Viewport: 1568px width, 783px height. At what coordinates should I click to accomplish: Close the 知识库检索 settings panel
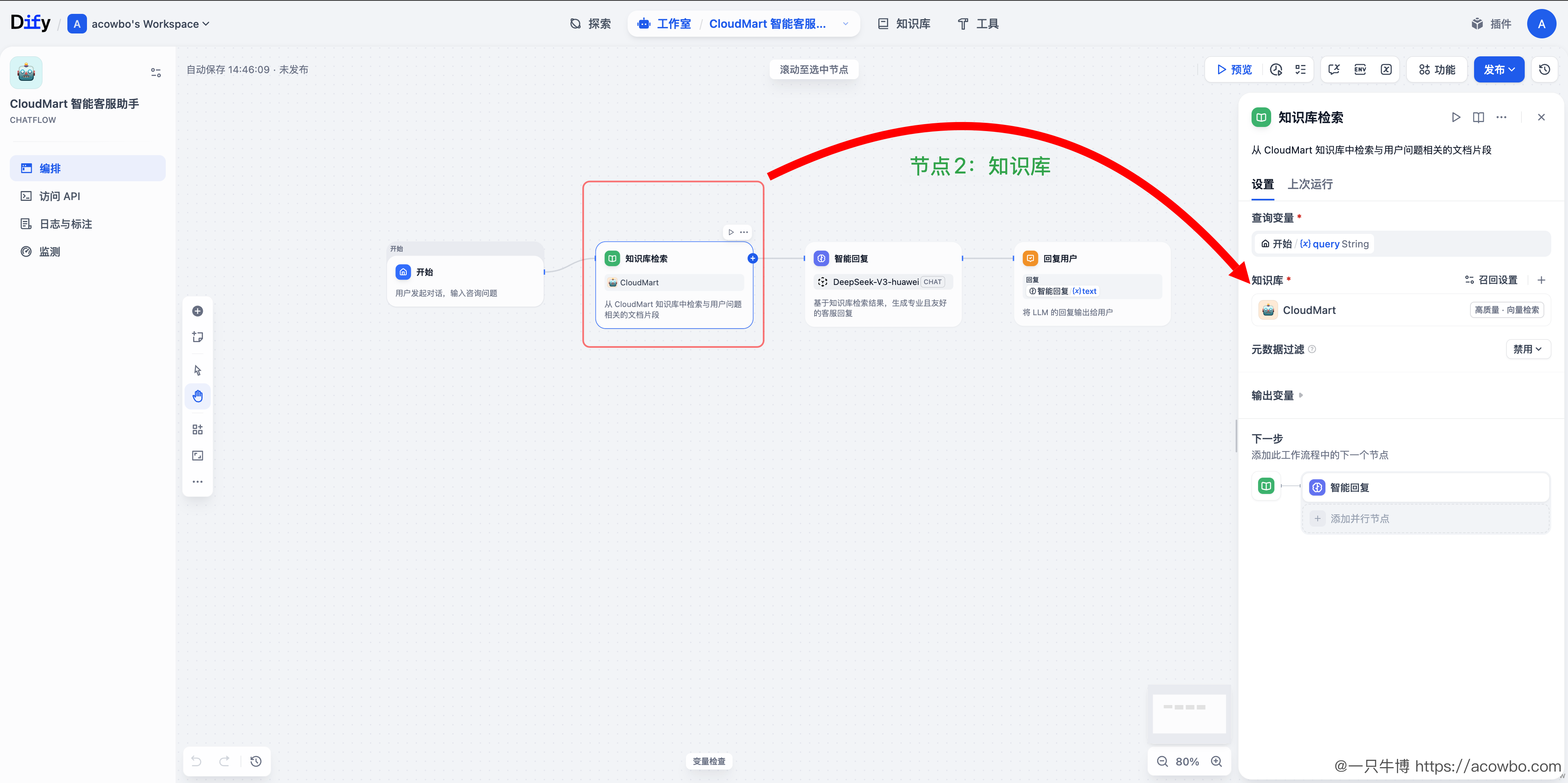click(x=1541, y=118)
